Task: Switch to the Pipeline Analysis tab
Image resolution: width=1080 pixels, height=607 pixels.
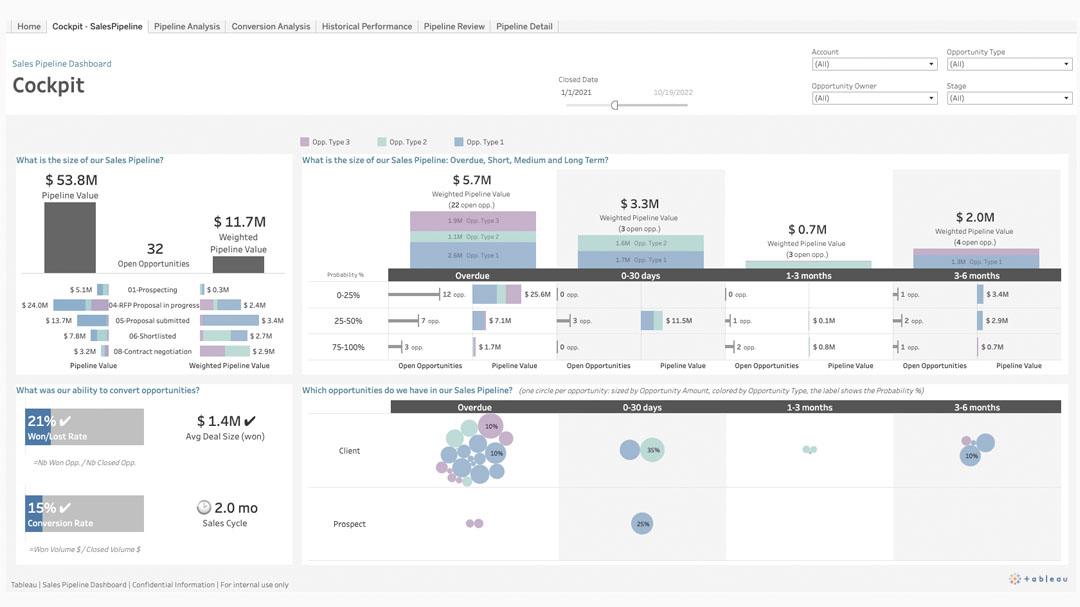Action: (x=187, y=26)
